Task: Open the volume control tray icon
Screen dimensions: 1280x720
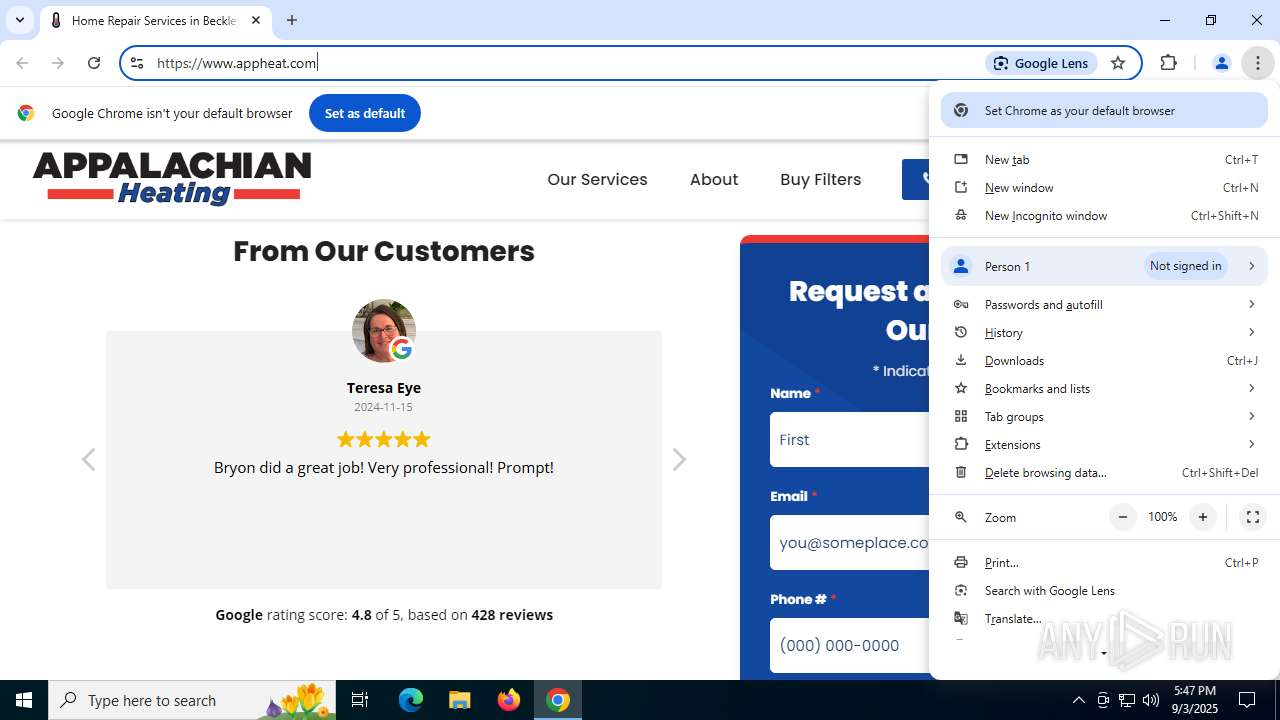Action: pyautogui.click(x=1151, y=700)
